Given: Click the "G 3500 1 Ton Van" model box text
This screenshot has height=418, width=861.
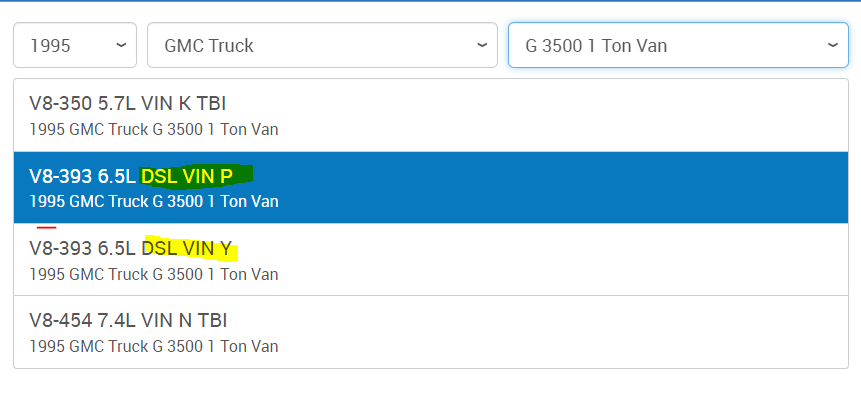Looking at the screenshot, I should click(x=596, y=45).
